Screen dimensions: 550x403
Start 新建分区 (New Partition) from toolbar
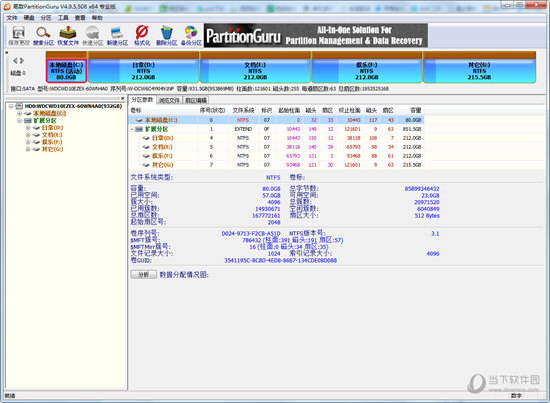(x=117, y=36)
